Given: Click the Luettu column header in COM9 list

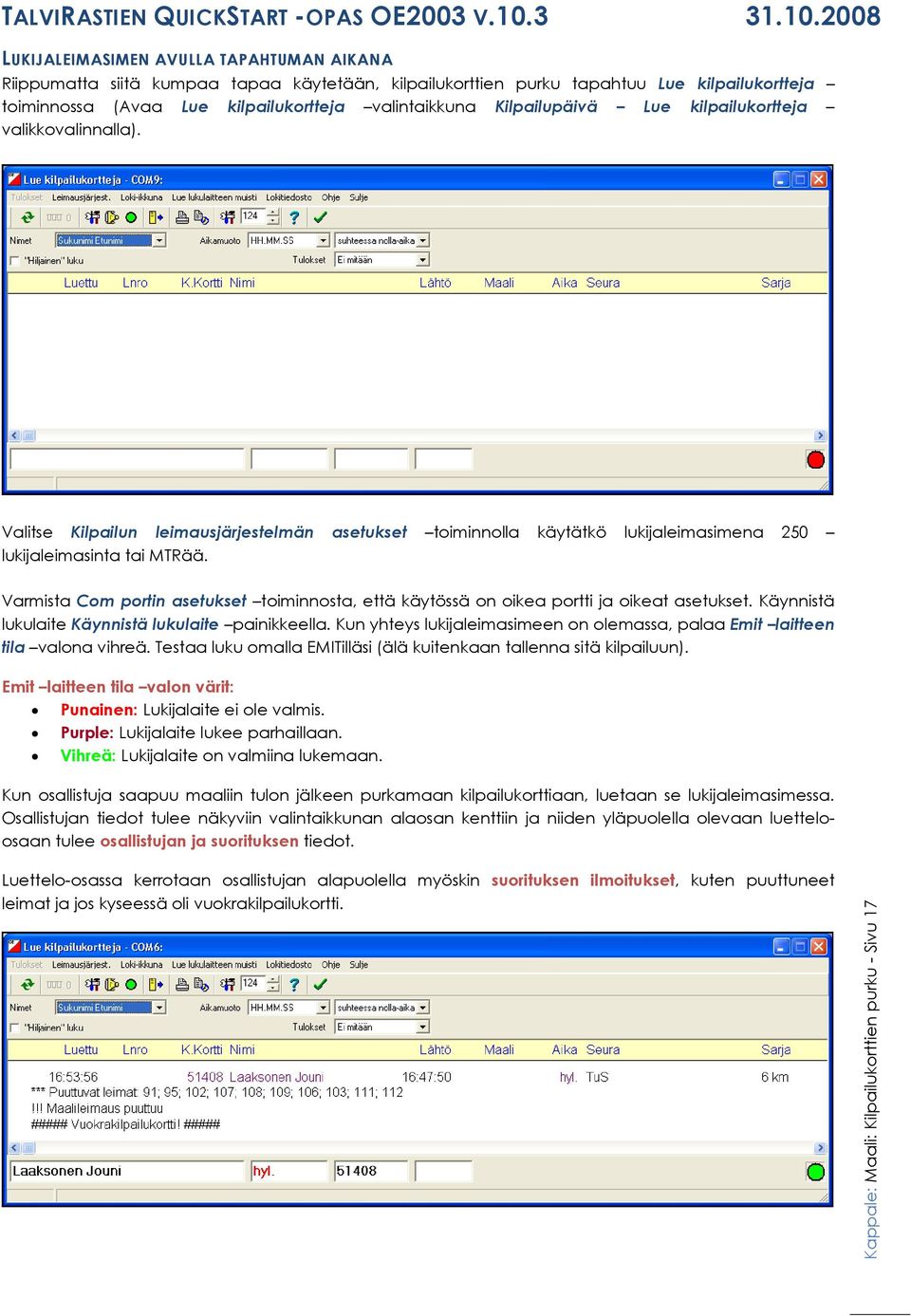Looking at the screenshot, I should [81, 283].
